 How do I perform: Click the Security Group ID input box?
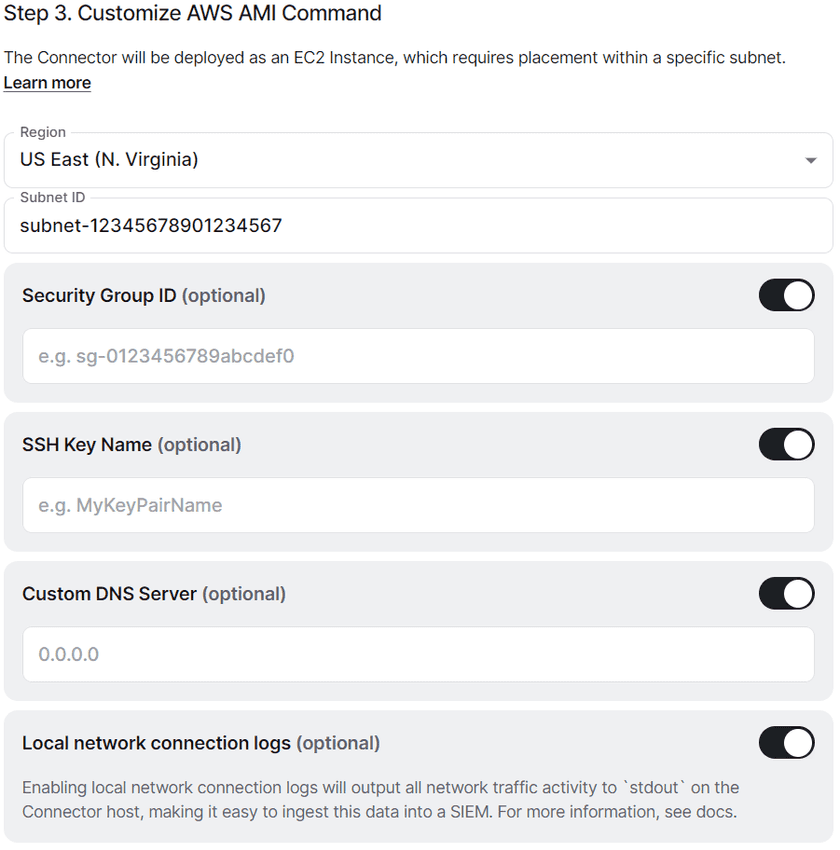coord(420,354)
